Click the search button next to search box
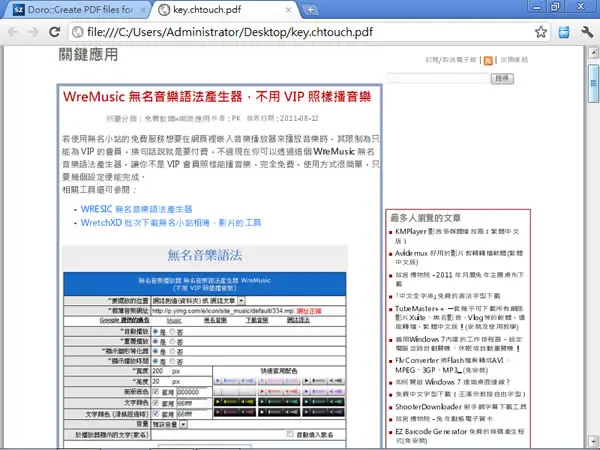Viewport: 600px width, 450px height. (x=502, y=78)
